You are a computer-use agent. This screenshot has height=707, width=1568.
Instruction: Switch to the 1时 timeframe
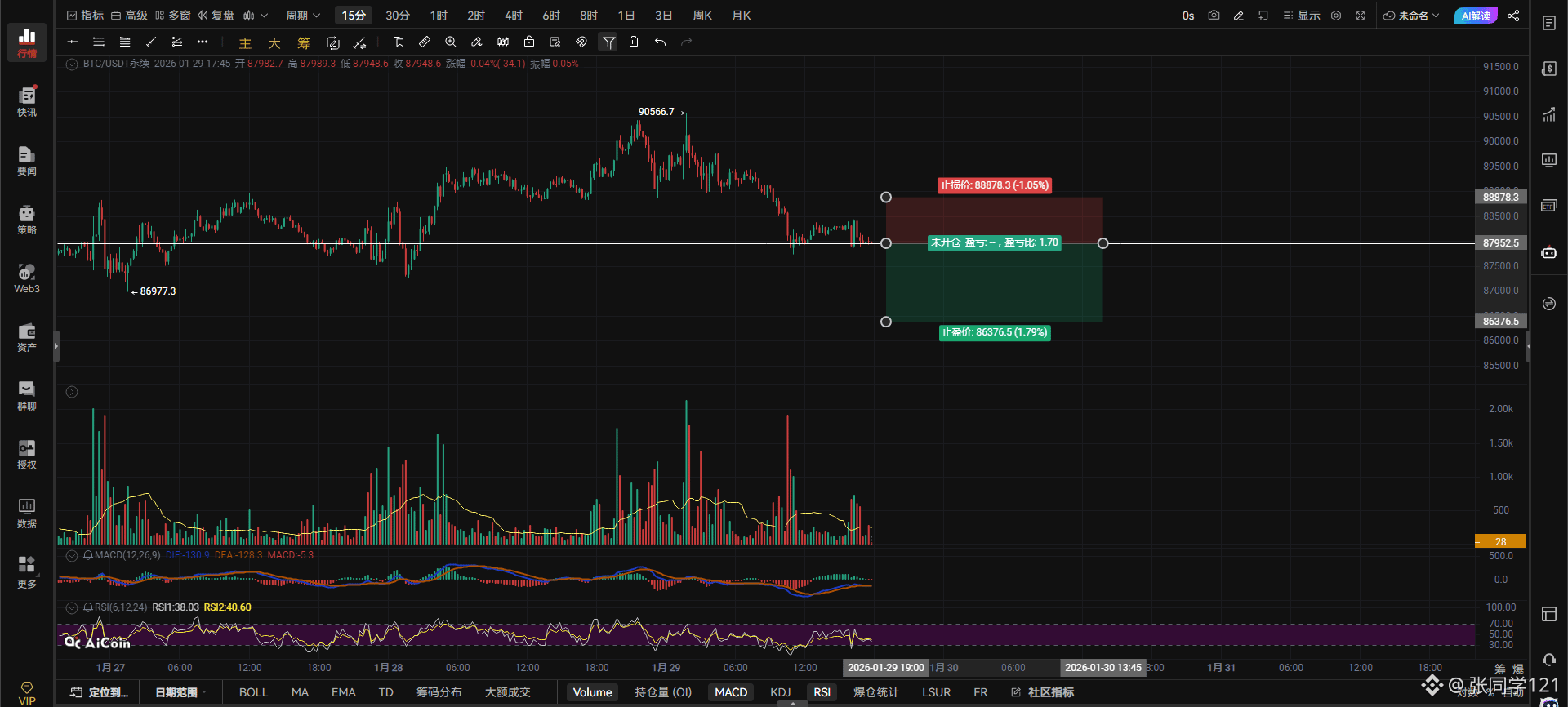(439, 16)
